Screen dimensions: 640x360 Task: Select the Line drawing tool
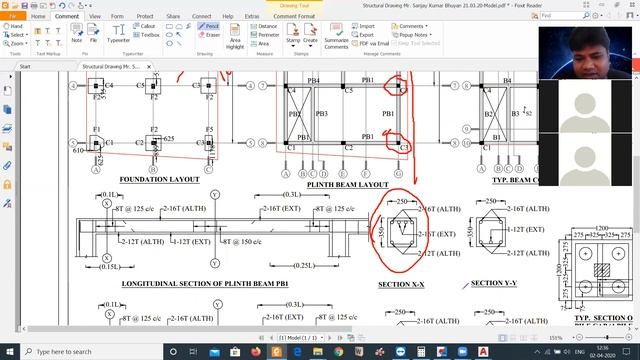point(179,43)
